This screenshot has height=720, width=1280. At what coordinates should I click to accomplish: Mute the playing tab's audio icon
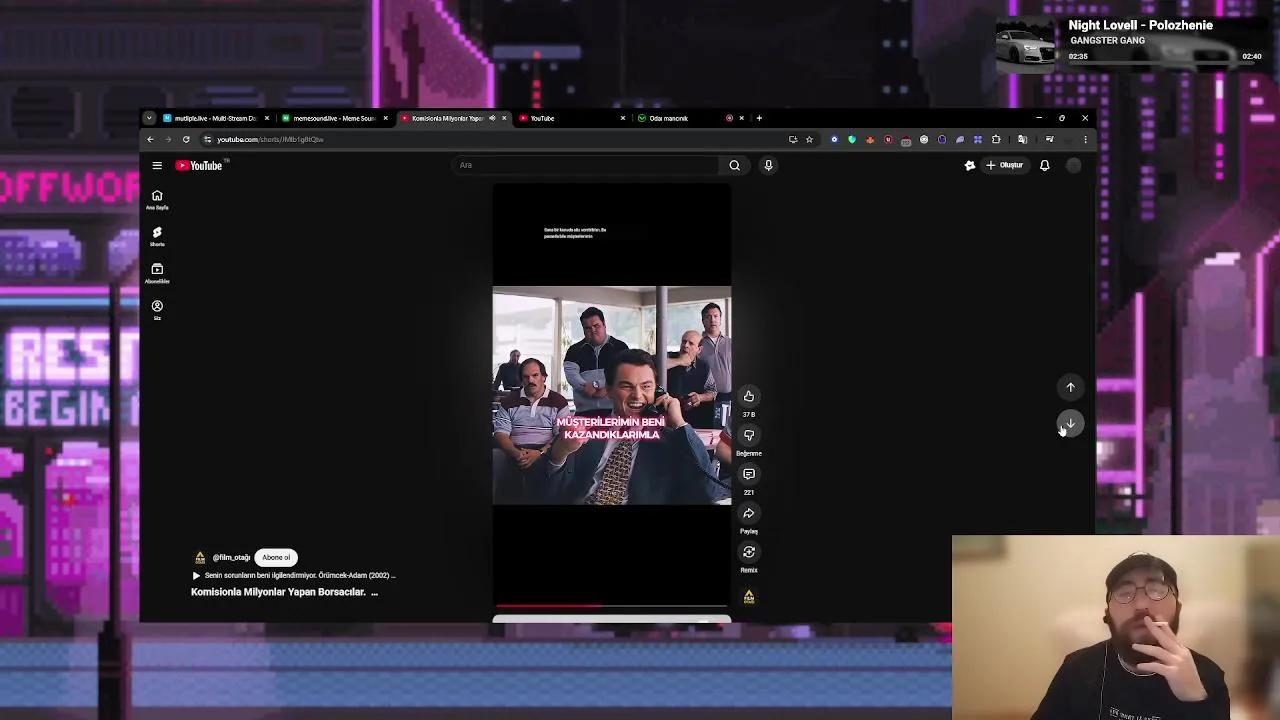pyautogui.click(x=492, y=118)
